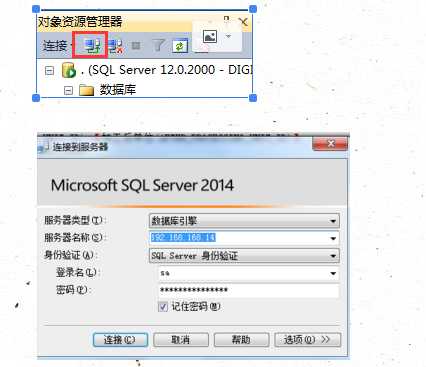Click the Filter funnel icon
The image size is (426, 367).
coord(159,45)
